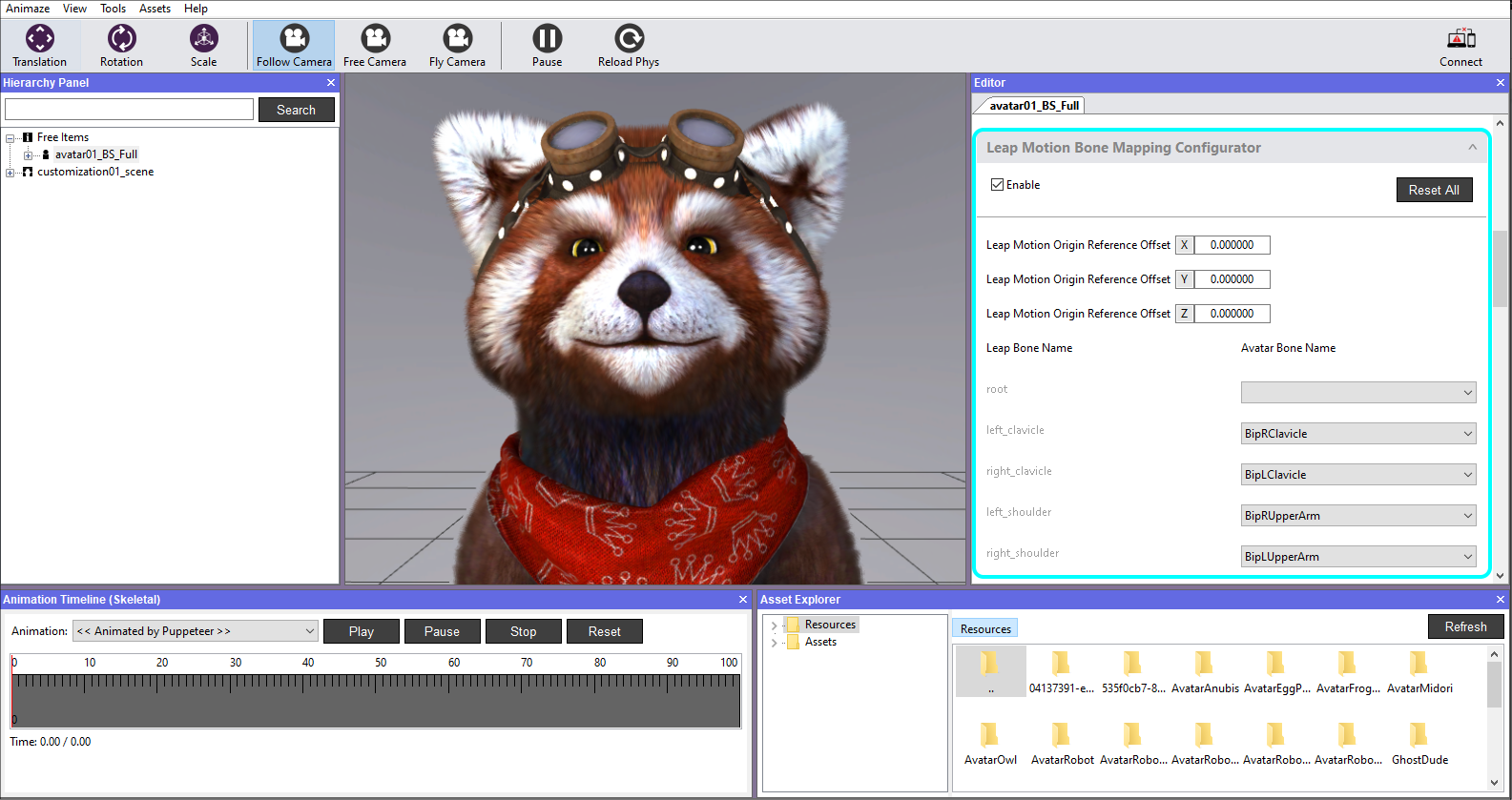Expand avatar01_BS_Full tree node

[x=28, y=154]
